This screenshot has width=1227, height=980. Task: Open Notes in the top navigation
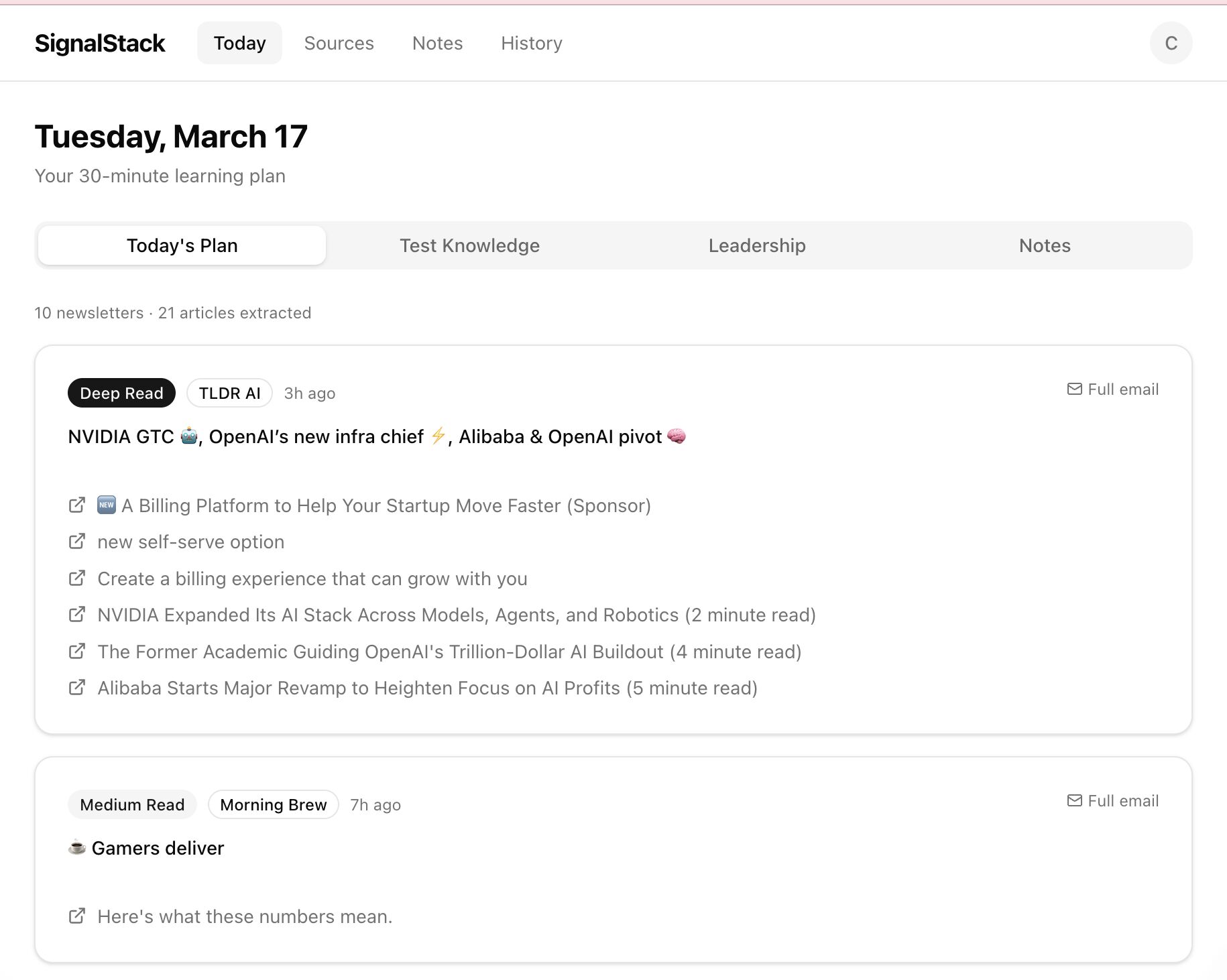tap(437, 43)
